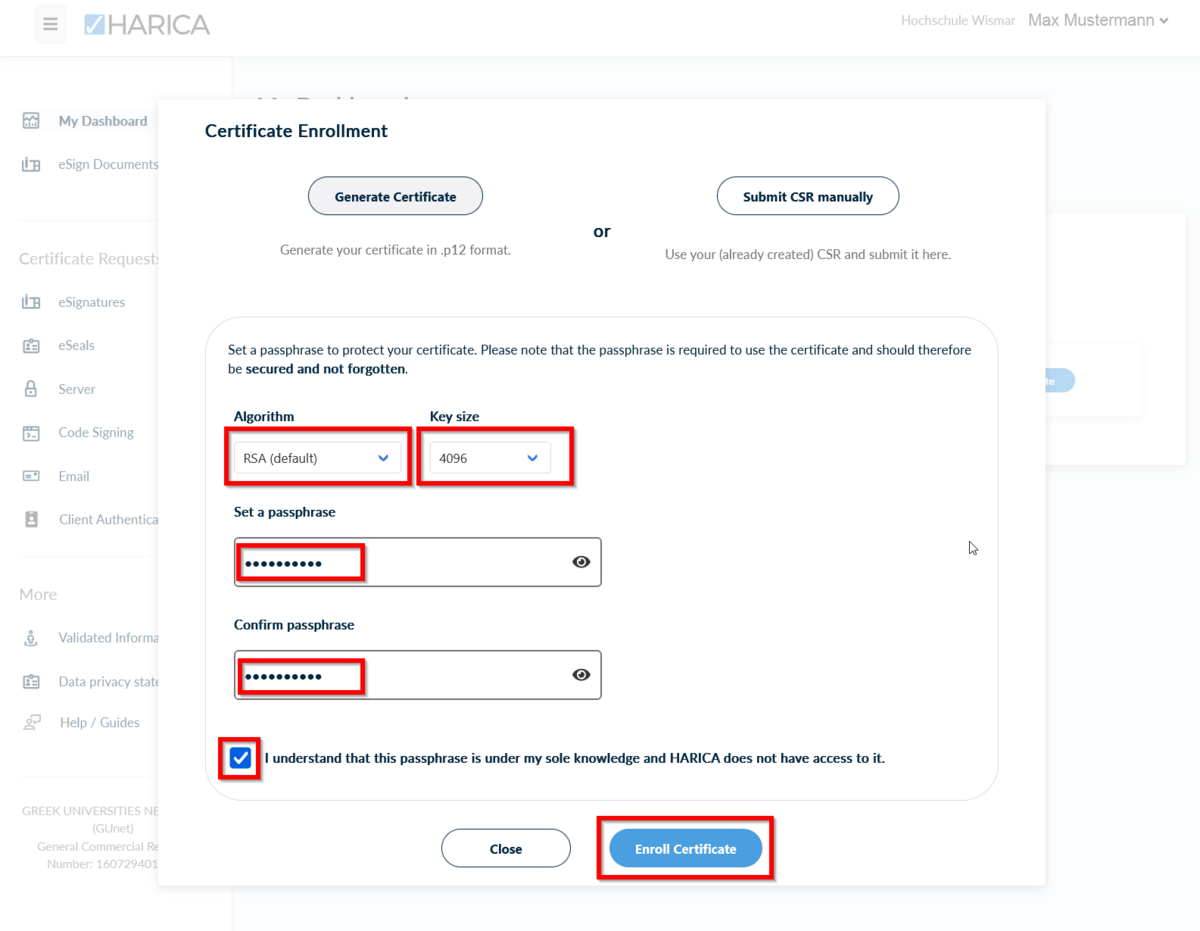Uncheck the passphrase sole knowledge checkbox
1200x931 pixels.
(240, 758)
